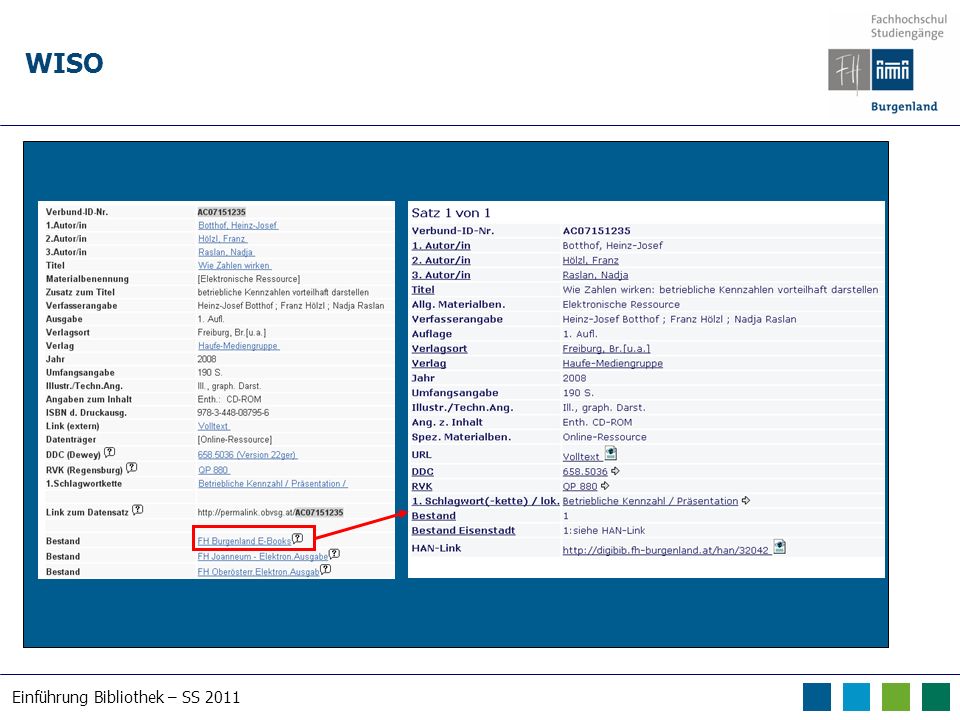The height and width of the screenshot is (720, 960).
Task: Open Hölzl, Franz link in right record
Action: 591,260
